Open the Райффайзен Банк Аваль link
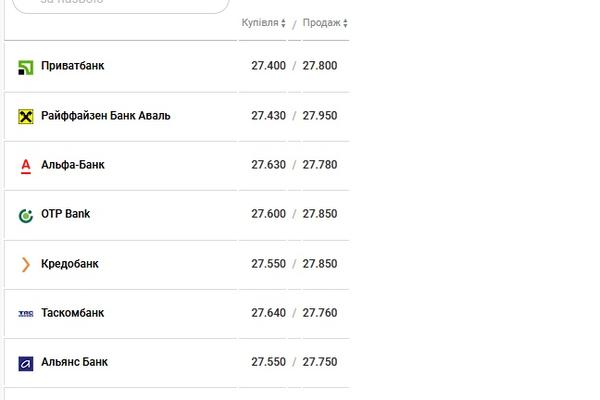This screenshot has height=400, width=600. 106,116
